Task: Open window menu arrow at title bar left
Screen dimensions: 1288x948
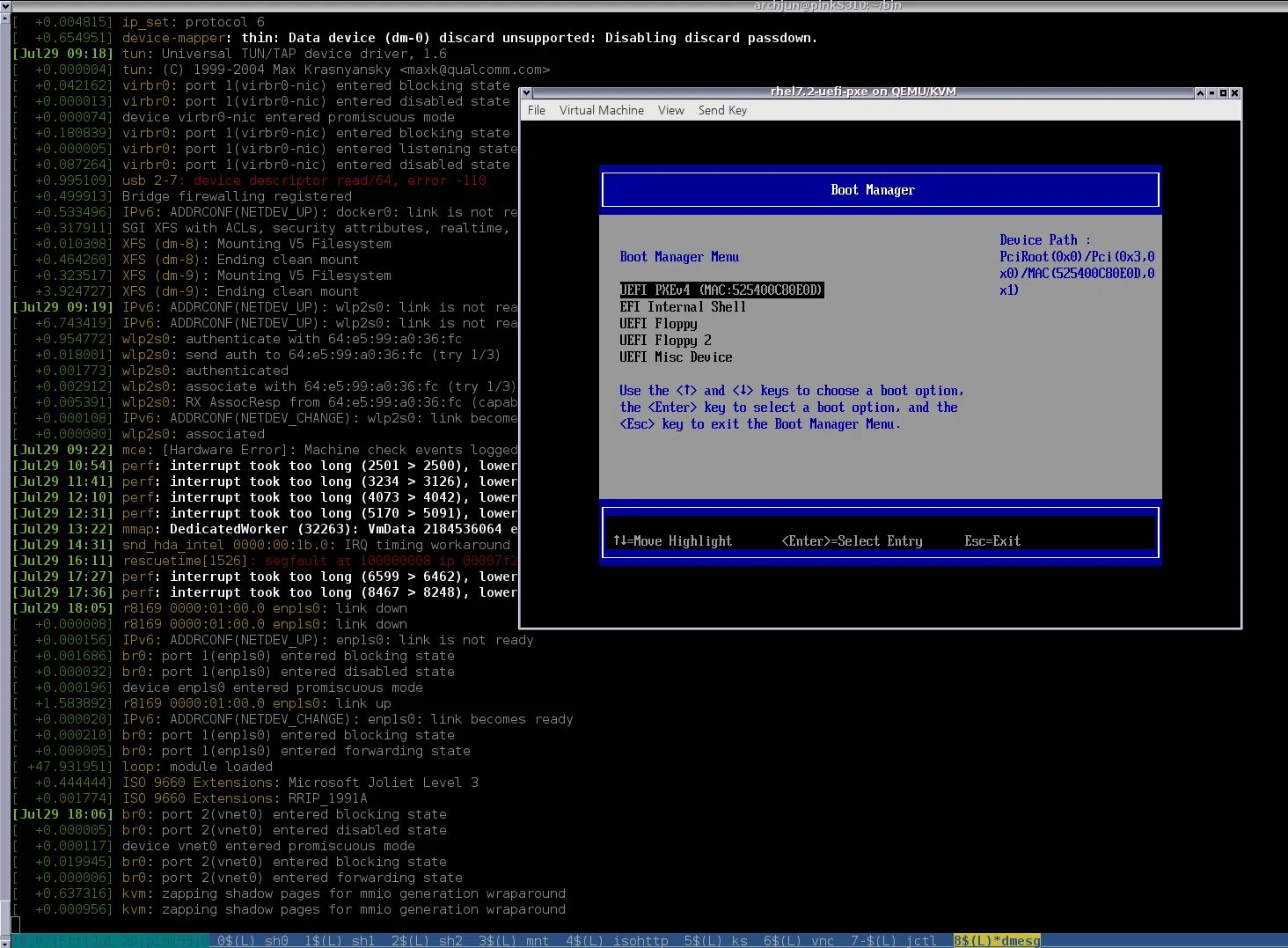Action: click(x=526, y=92)
